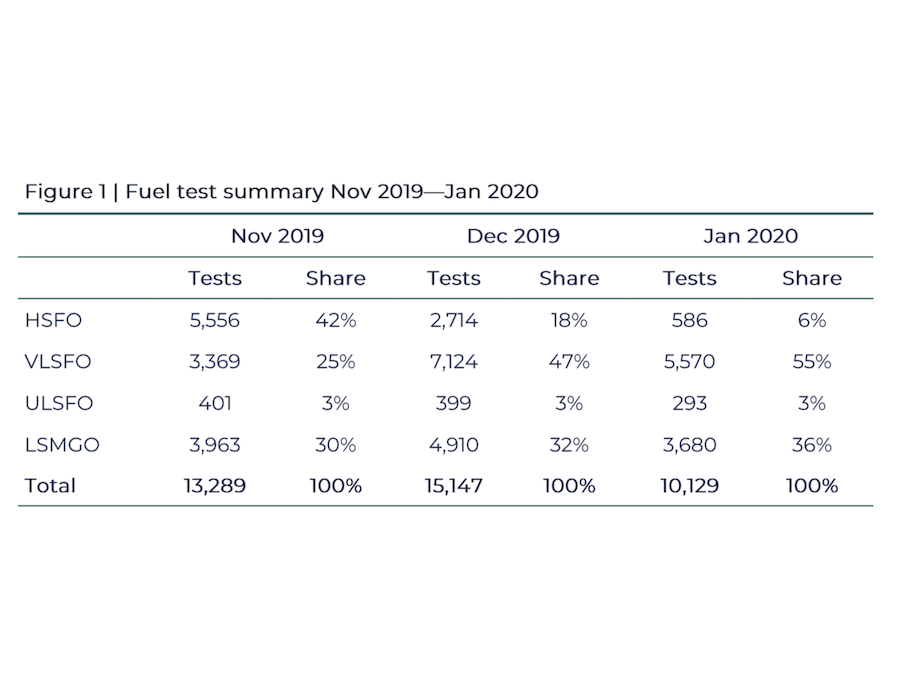Select the 13,289 total tests cell
Image resolution: width=900 pixels, height=700 pixels.
[215, 486]
